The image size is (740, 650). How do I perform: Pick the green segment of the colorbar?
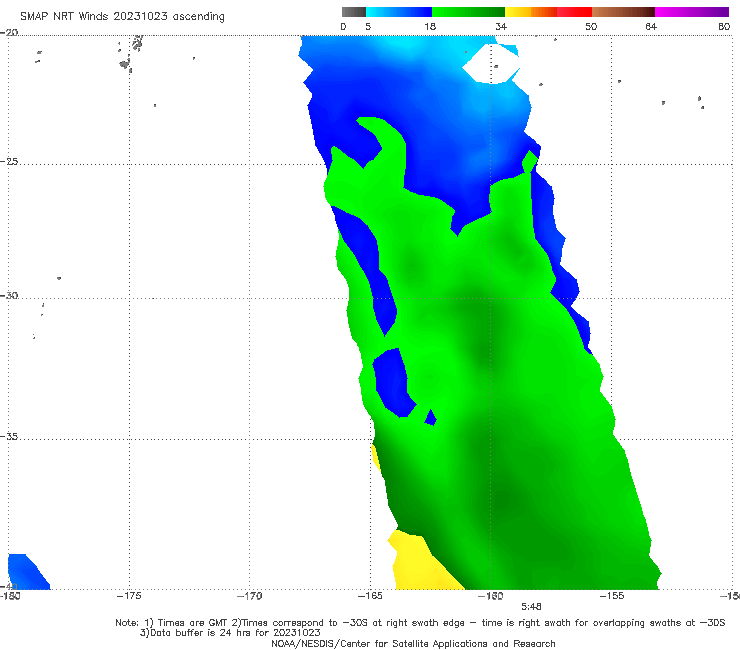coord(468,12)
